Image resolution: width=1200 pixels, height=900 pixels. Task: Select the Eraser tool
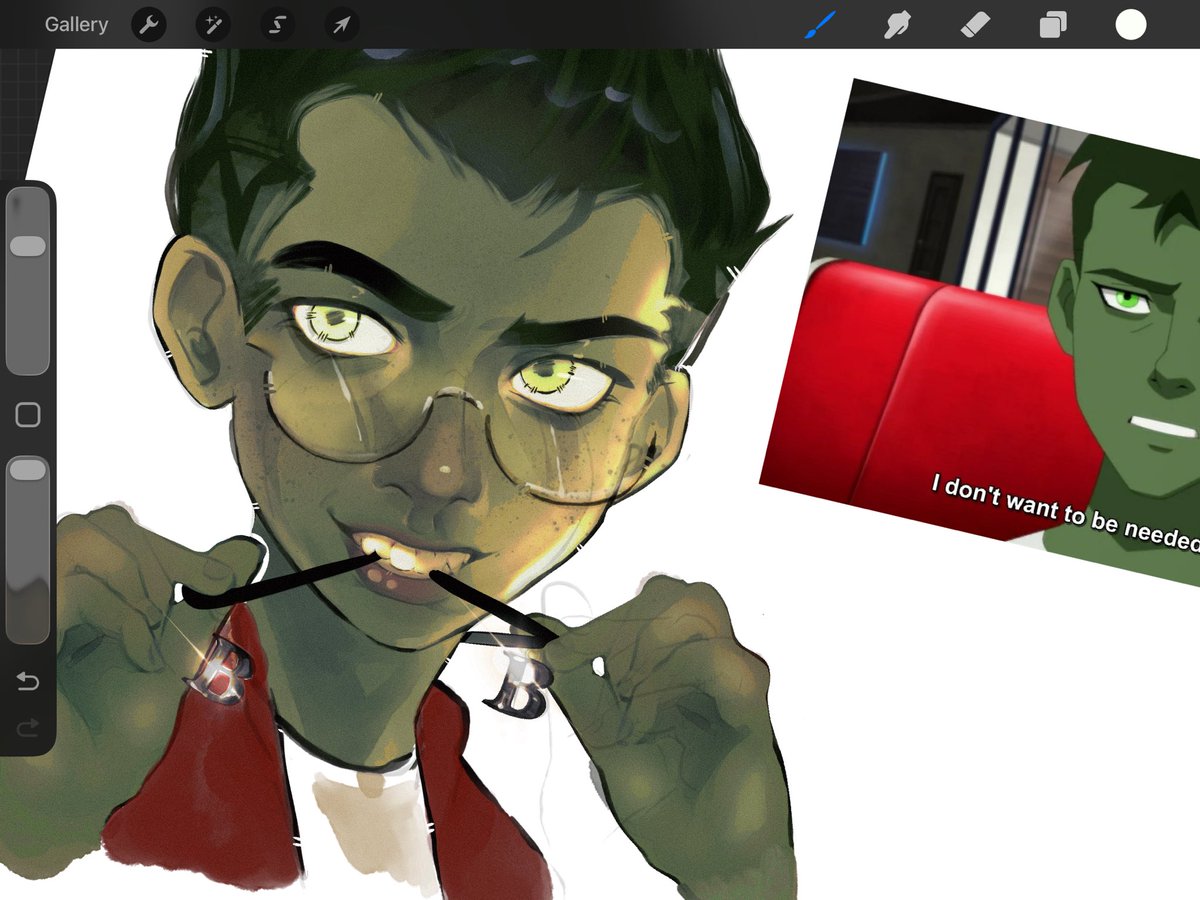tap(975, 25)
